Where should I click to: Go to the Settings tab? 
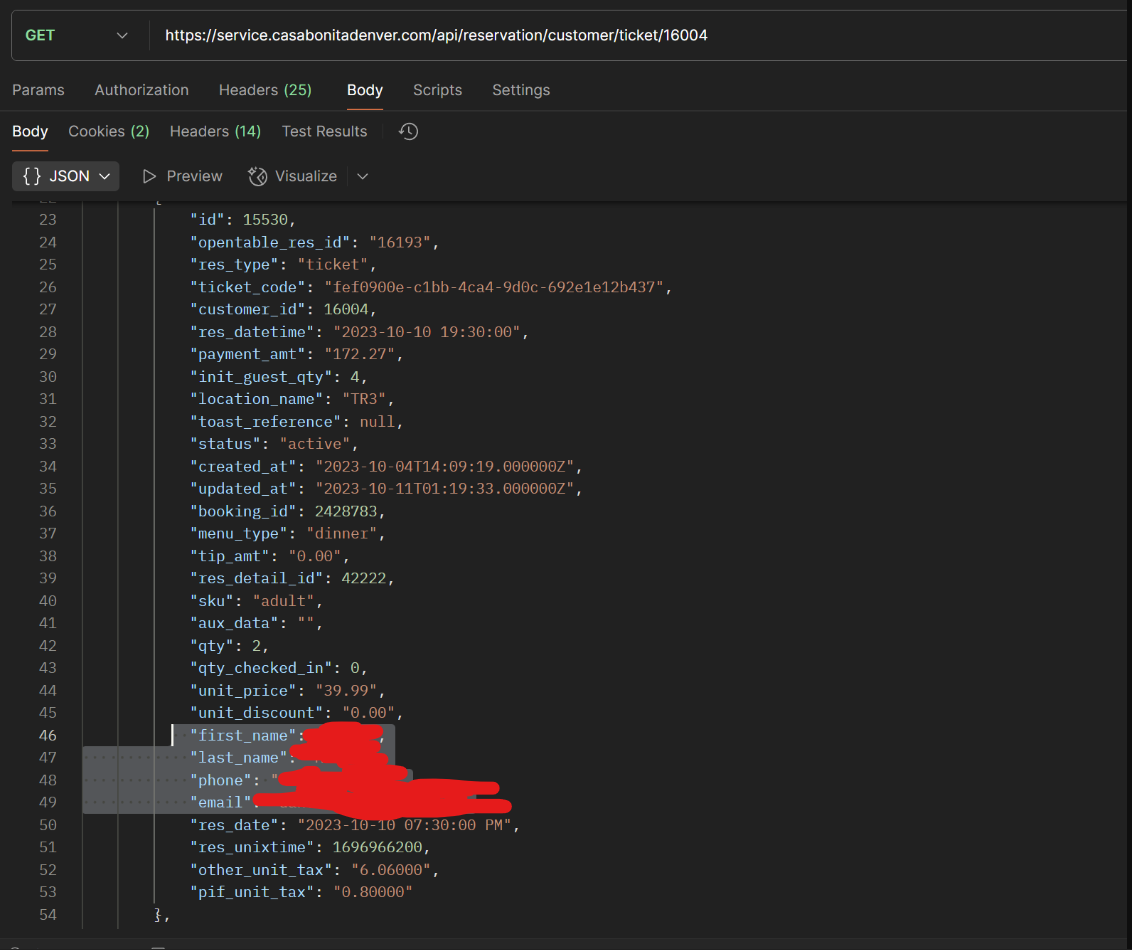tap(521, 90)
